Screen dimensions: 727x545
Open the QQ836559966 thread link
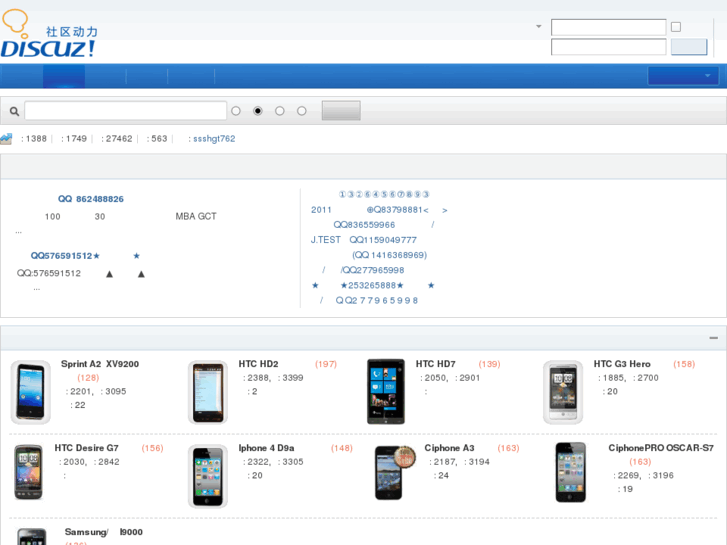[x=384, y=225]
